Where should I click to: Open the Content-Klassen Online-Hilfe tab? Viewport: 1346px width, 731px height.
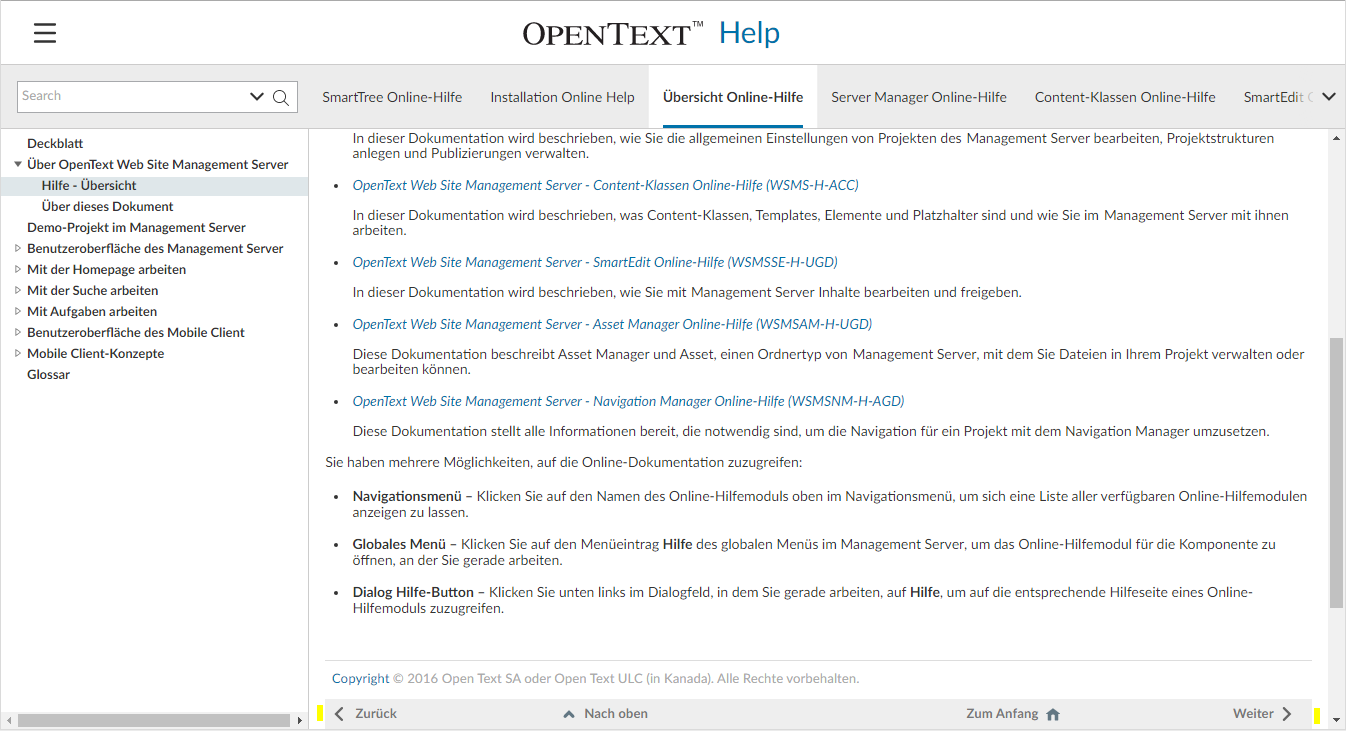(x=1125, y=97)
